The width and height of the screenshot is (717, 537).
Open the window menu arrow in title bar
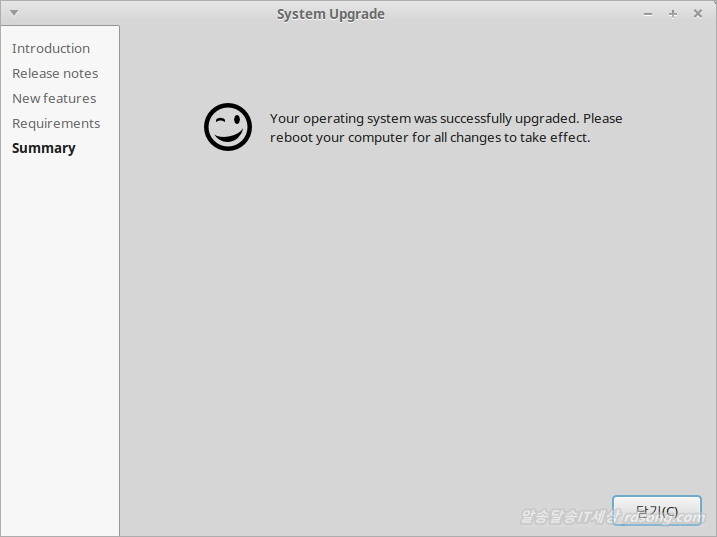coord(13,13)
